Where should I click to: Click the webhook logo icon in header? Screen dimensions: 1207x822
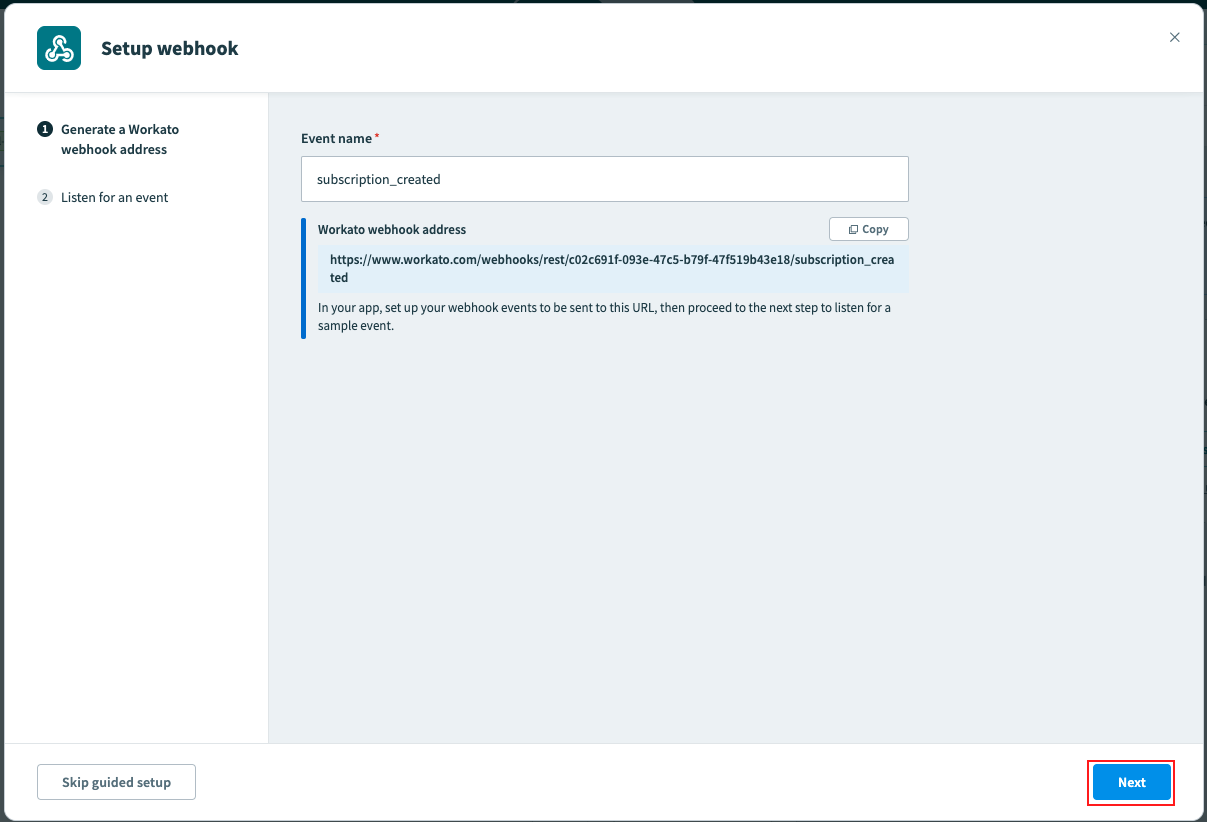pos(59,48)
